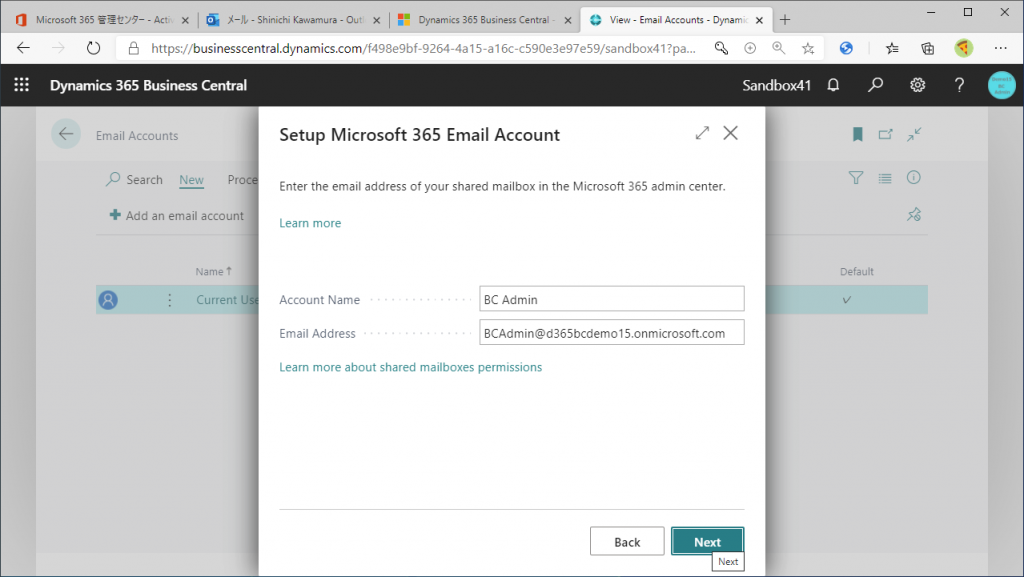Close the Setup Microsoft 365 Email Account dialog
This screenshot has width=1024, height=577.
(731, 133)
